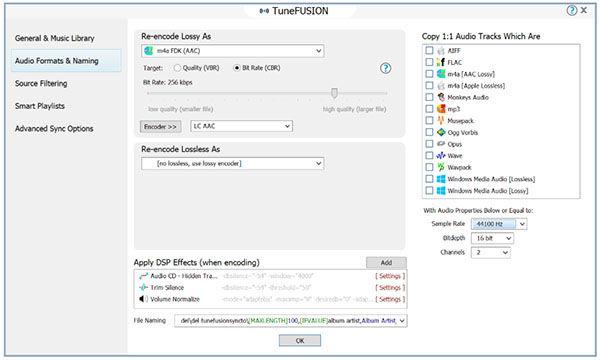The image size is (600, 360).
Task: Open the Bitdepth dropdown
Action: point(492,238)
